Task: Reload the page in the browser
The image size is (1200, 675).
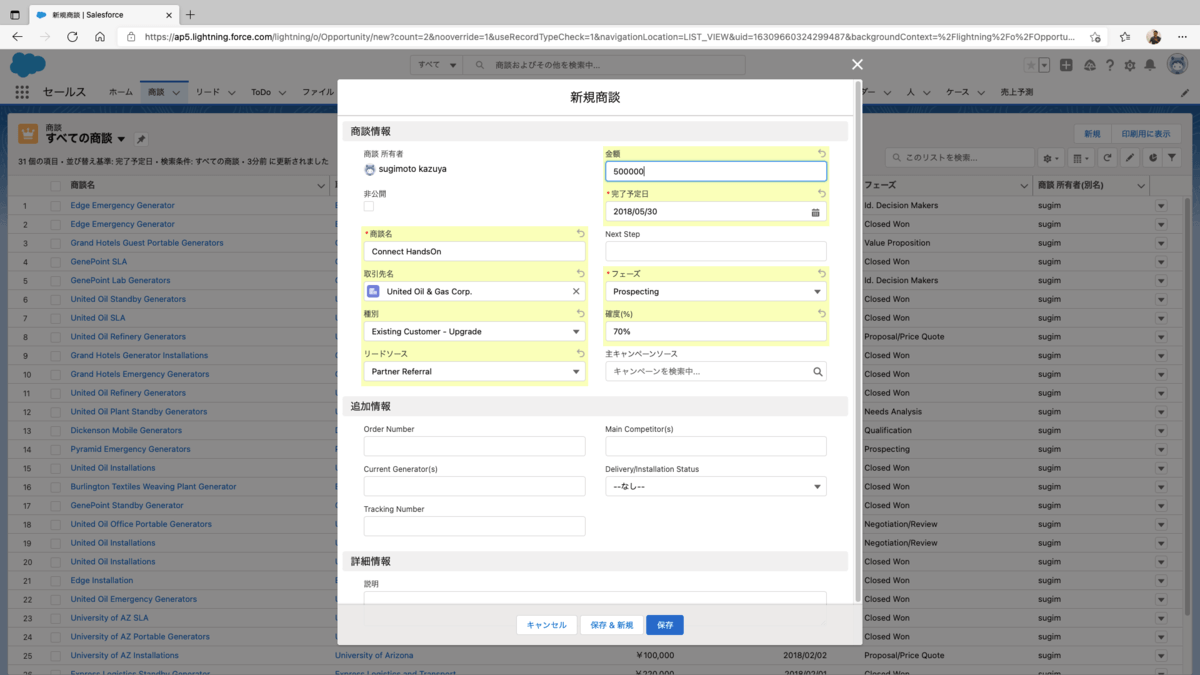Action: tap(72, 36)
